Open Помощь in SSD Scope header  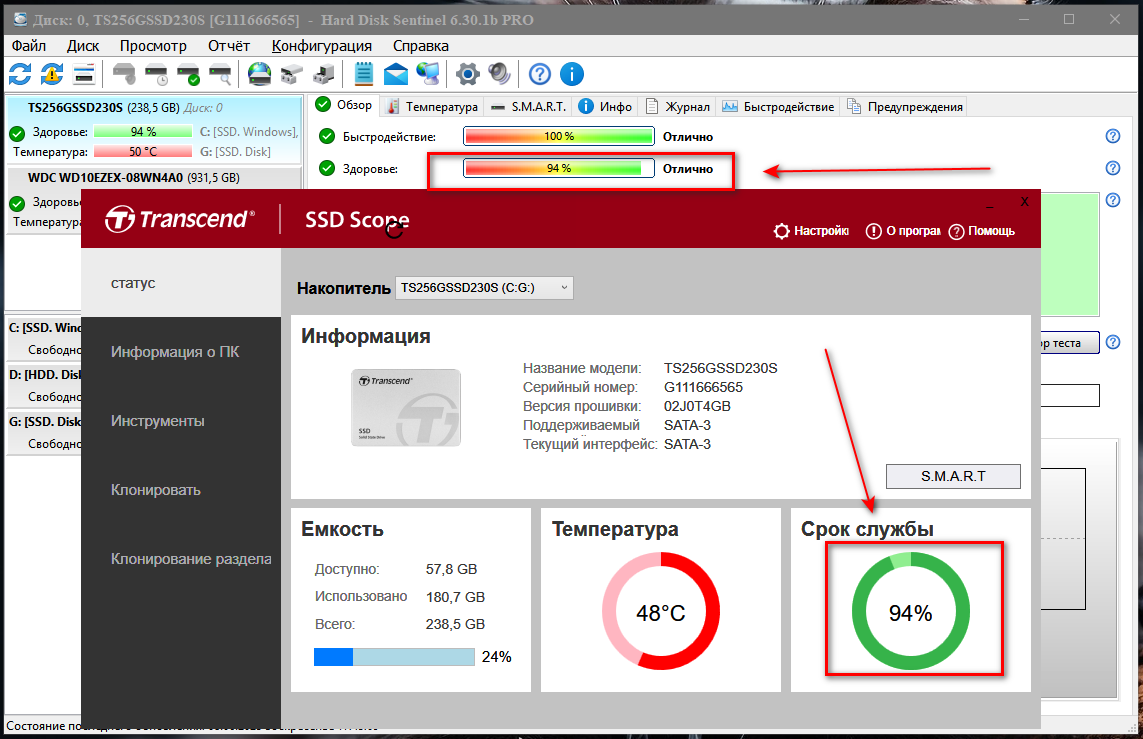[982, 231]
